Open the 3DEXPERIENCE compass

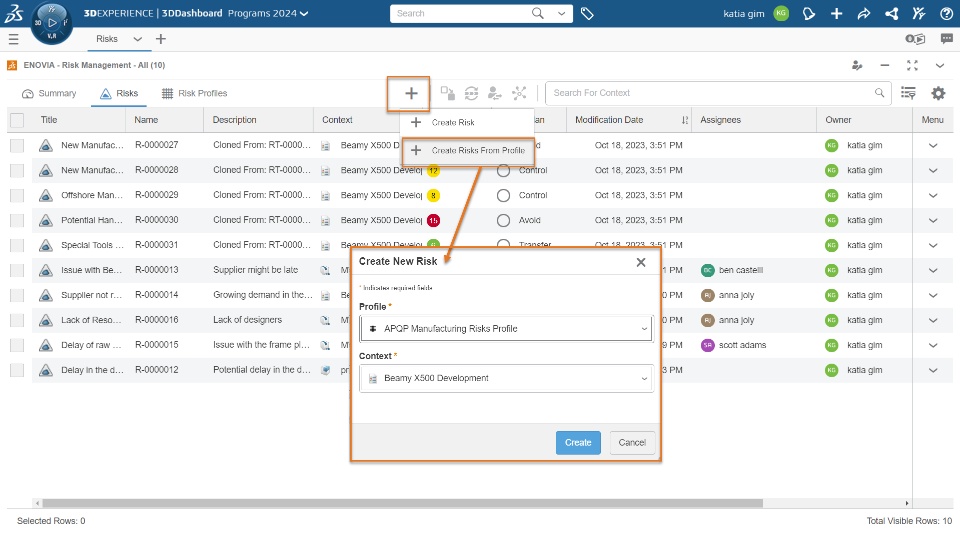(52, 23)
